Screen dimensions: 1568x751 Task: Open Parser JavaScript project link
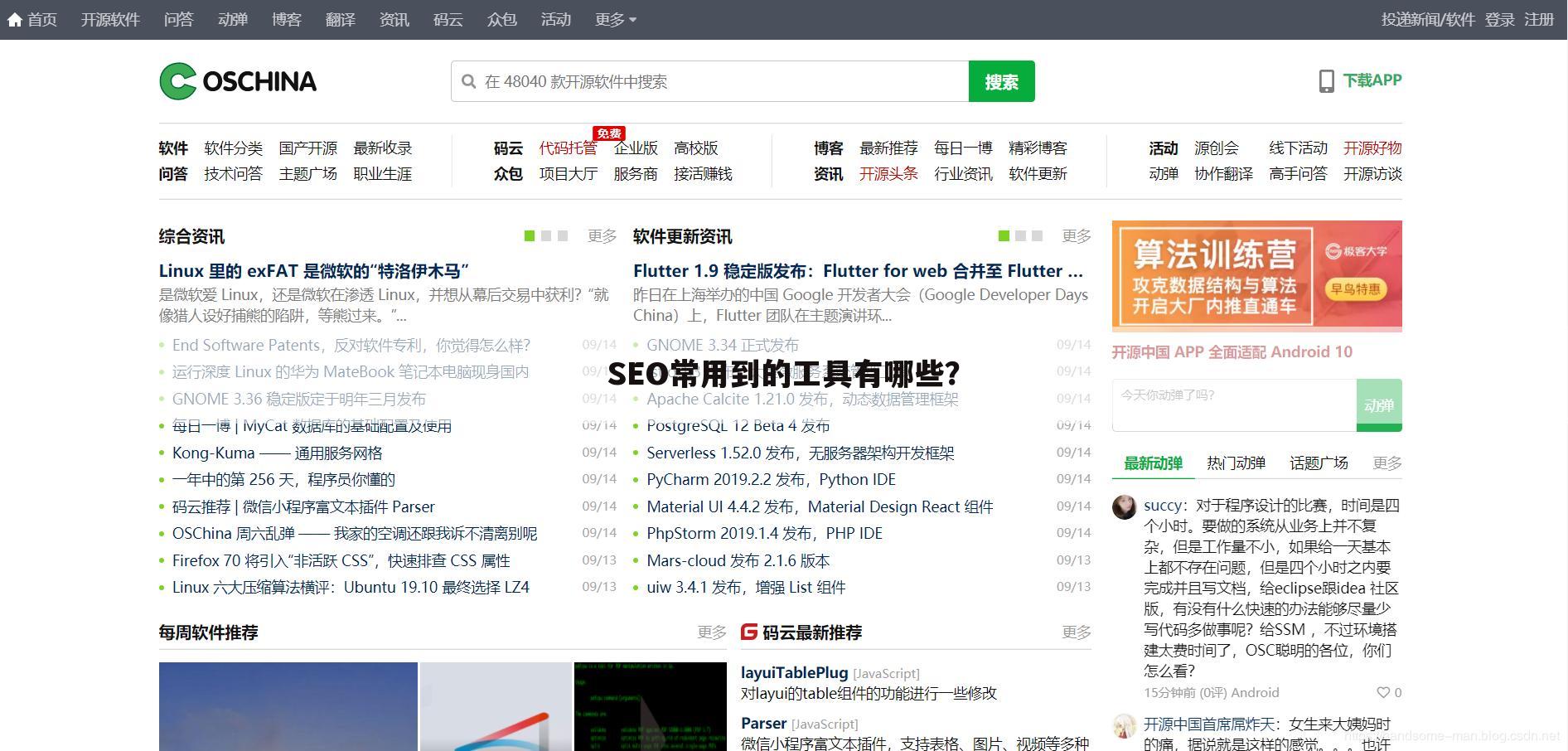coord(763,724)
